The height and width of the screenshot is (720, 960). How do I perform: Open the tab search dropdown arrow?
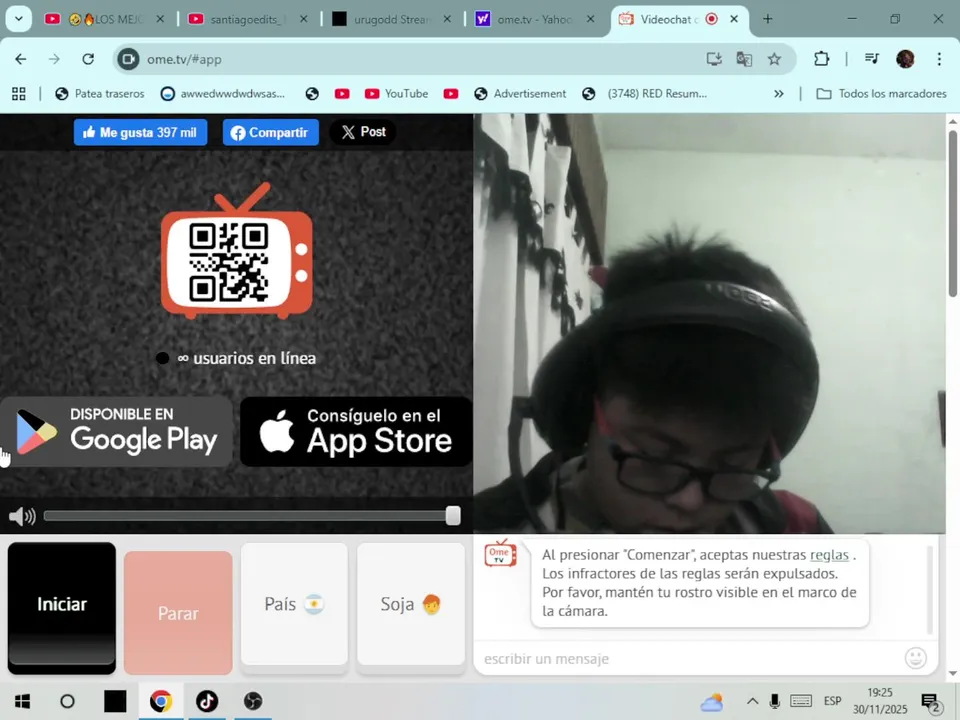[x=18, y=18]
